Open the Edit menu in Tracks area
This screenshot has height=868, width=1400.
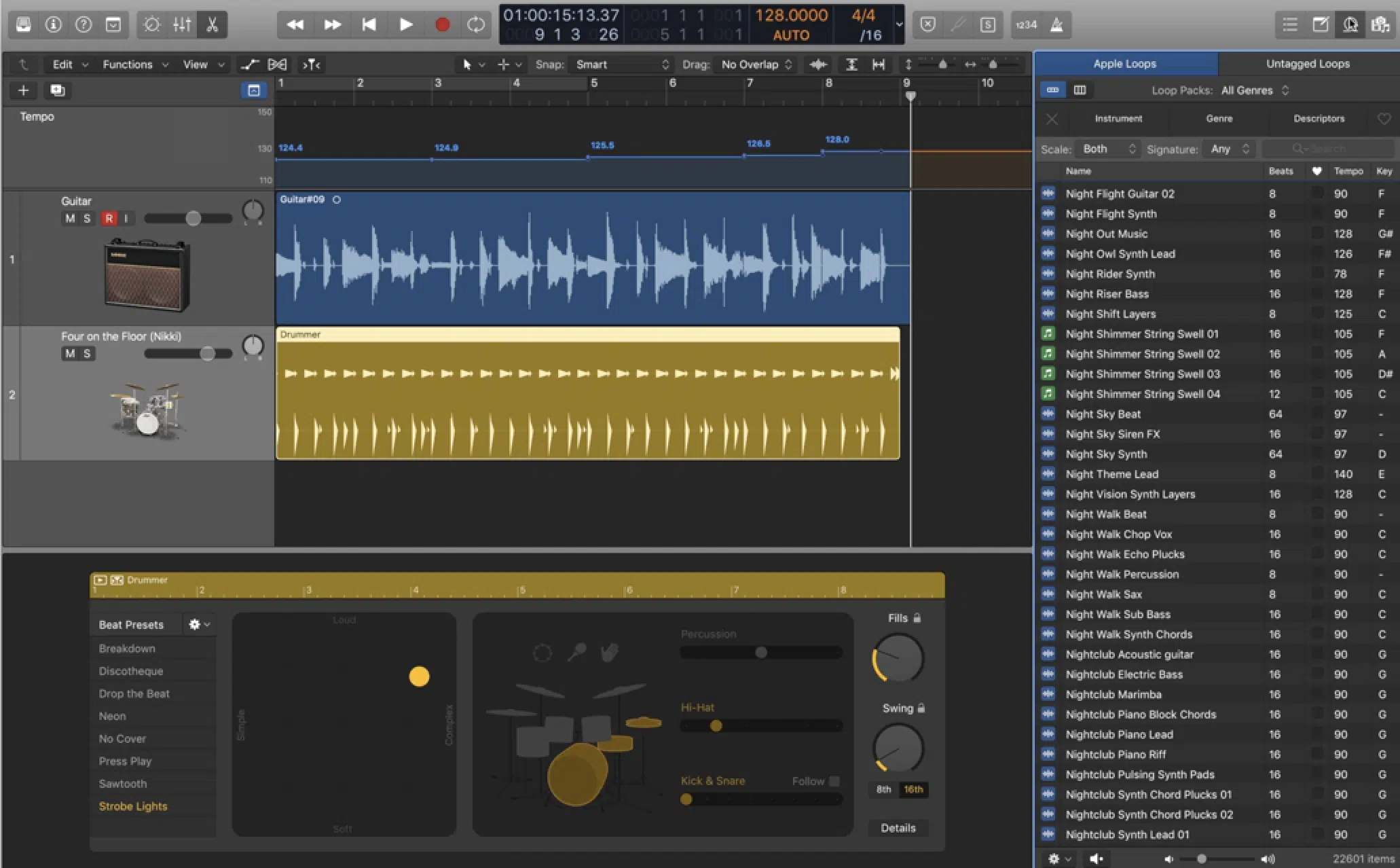[70, 65]
